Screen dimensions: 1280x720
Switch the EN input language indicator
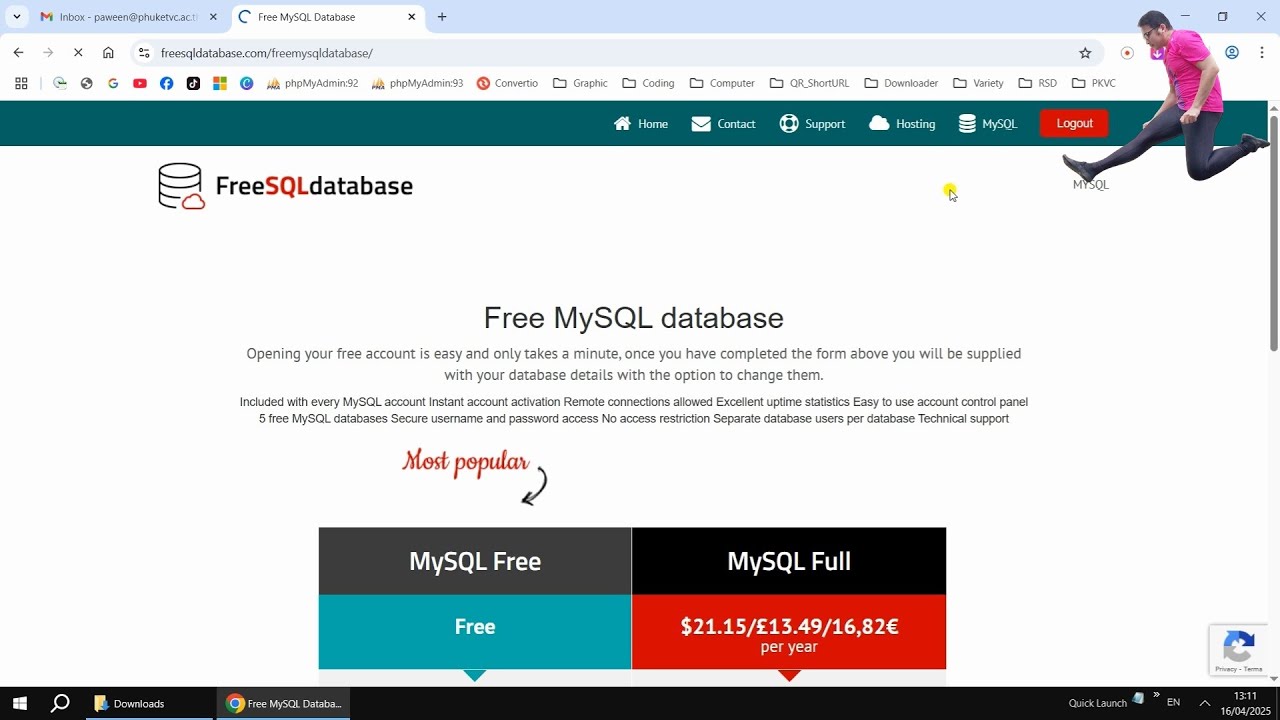tap(1174, 703)
